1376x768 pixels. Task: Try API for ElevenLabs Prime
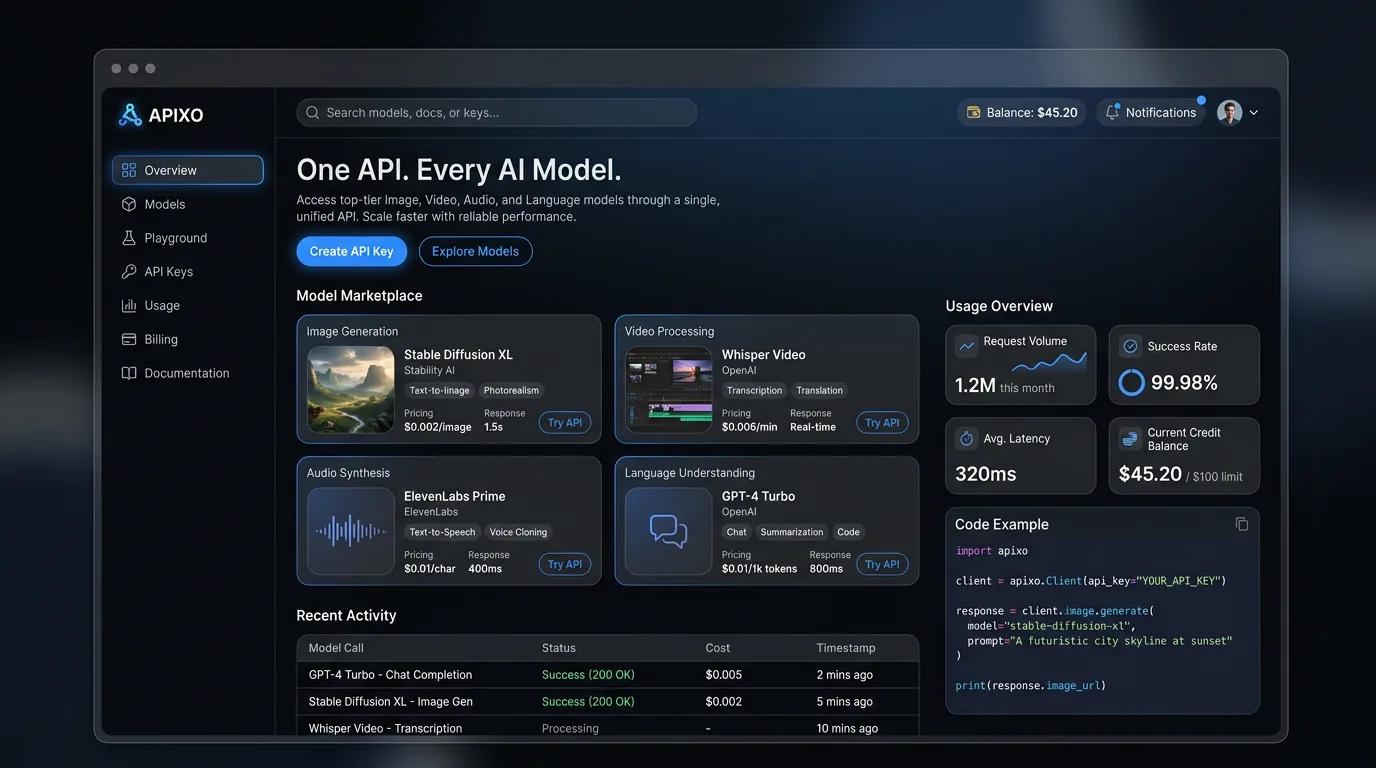565,564
